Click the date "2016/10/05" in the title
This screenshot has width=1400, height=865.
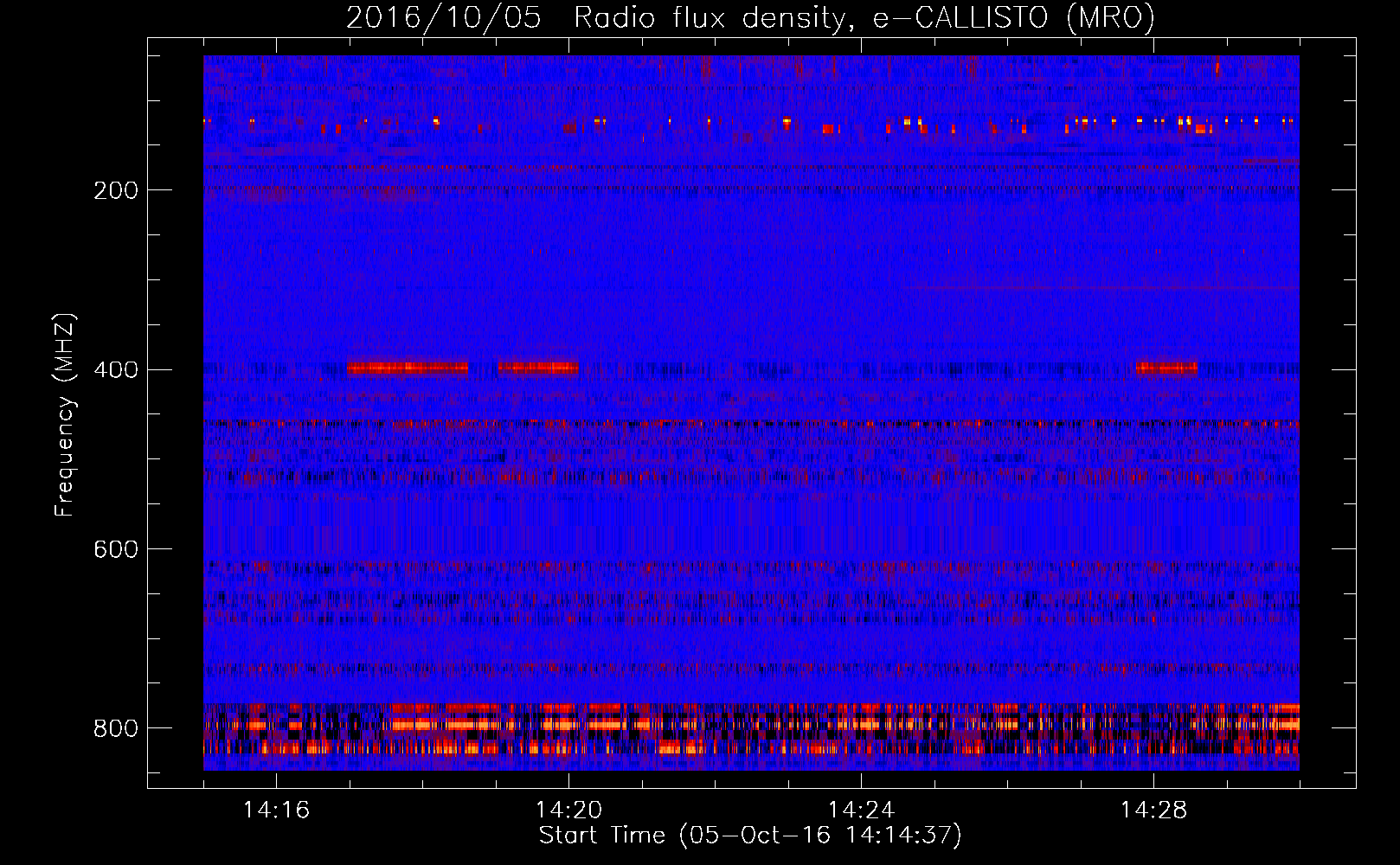point(444,18)
